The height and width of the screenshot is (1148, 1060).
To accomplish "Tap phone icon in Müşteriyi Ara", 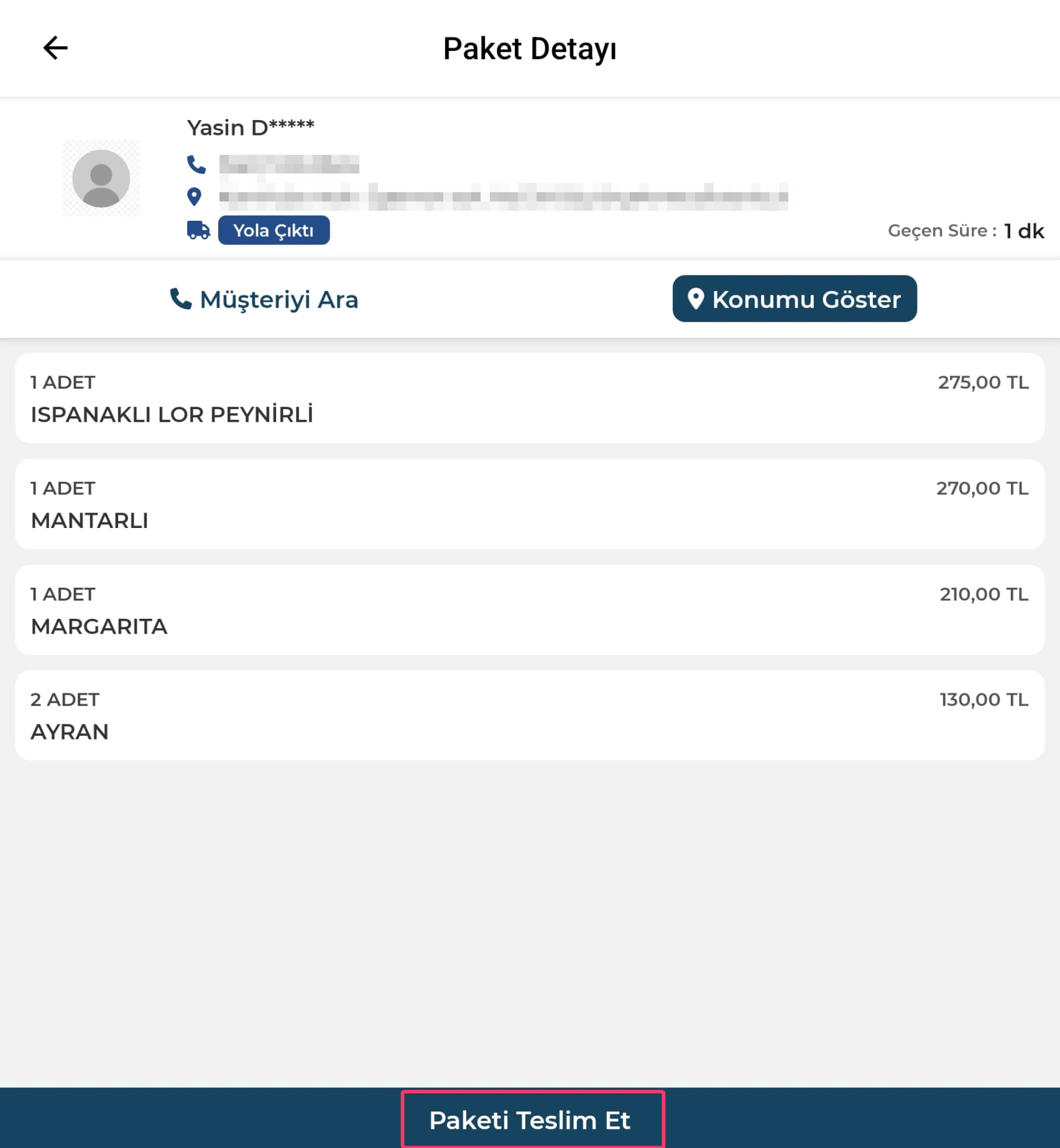I will 180,299.
